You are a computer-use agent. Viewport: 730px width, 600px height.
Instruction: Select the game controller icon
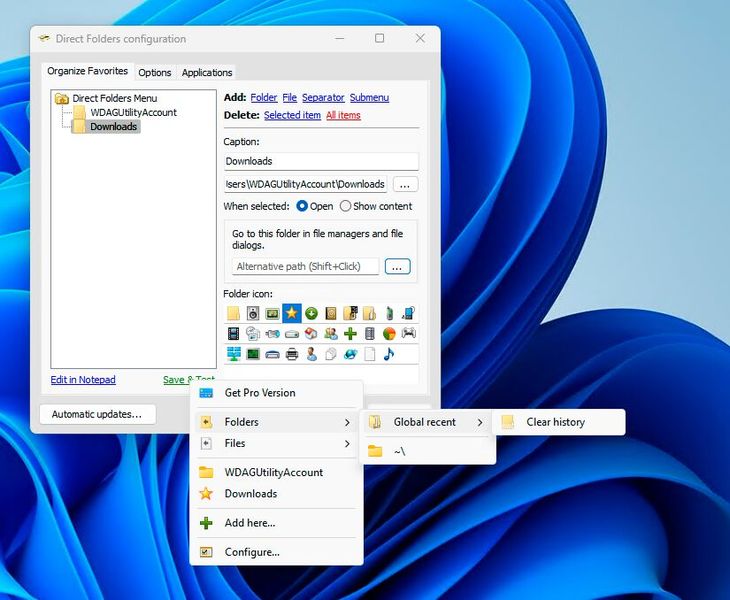coord(409,333)
